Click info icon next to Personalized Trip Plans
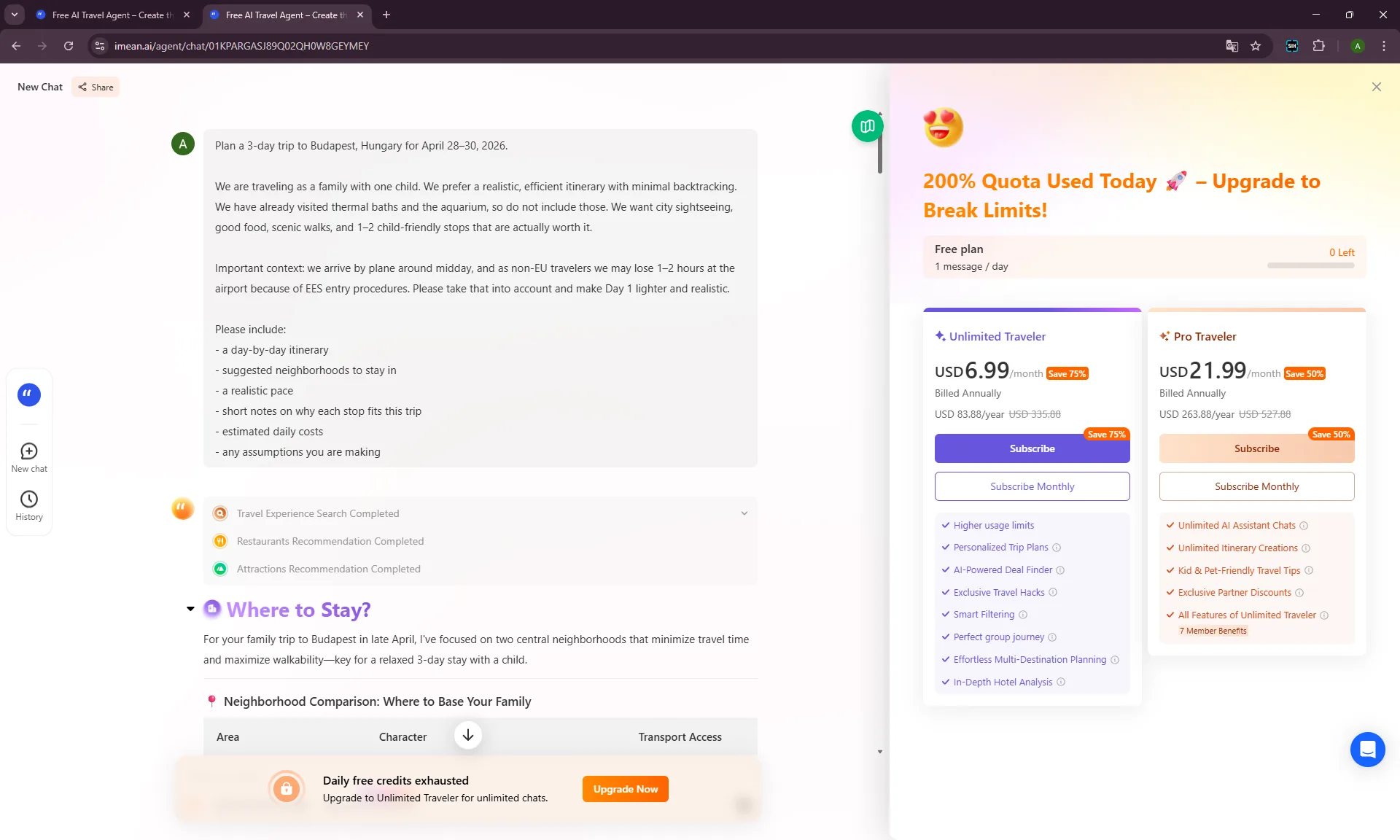 pyautogui.click(x=1057, y=548)
